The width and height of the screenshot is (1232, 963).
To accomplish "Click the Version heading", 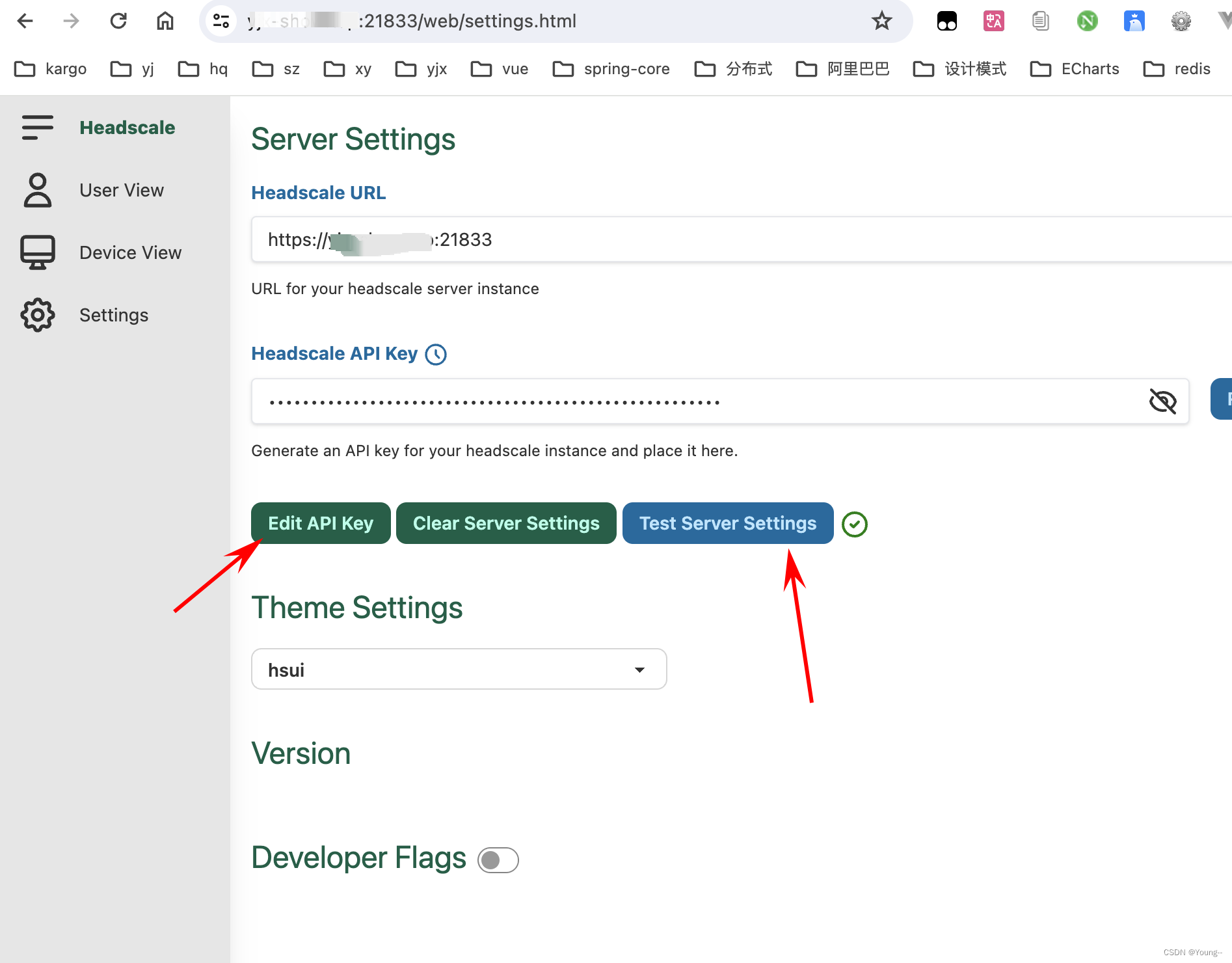I will tap(301, 753).
